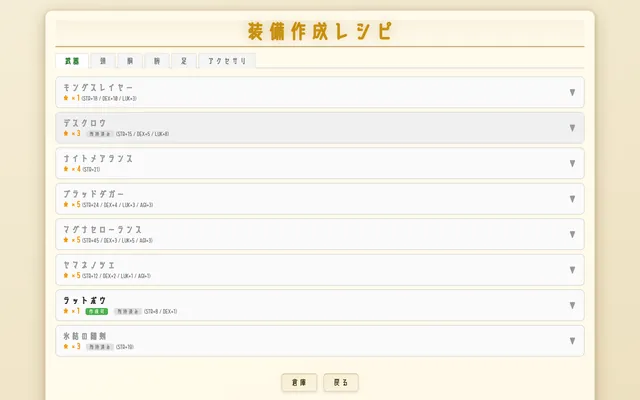Screen dimensions: 640x400
Task: Select the 氷結の細剣 weapon name
Action: tap(84, 336)
